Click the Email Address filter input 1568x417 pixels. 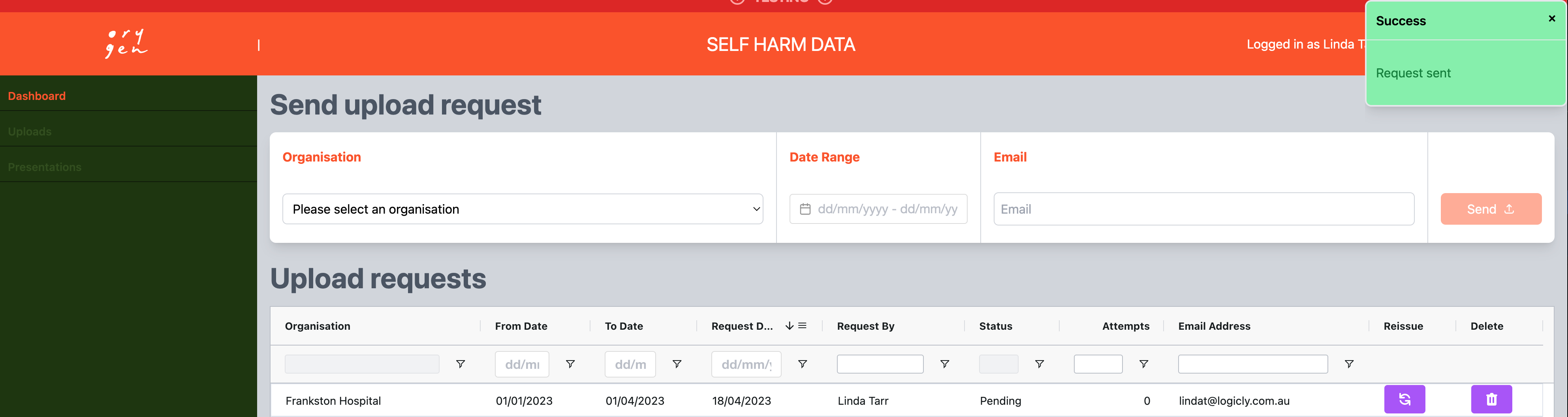[x=1253, y=364]
